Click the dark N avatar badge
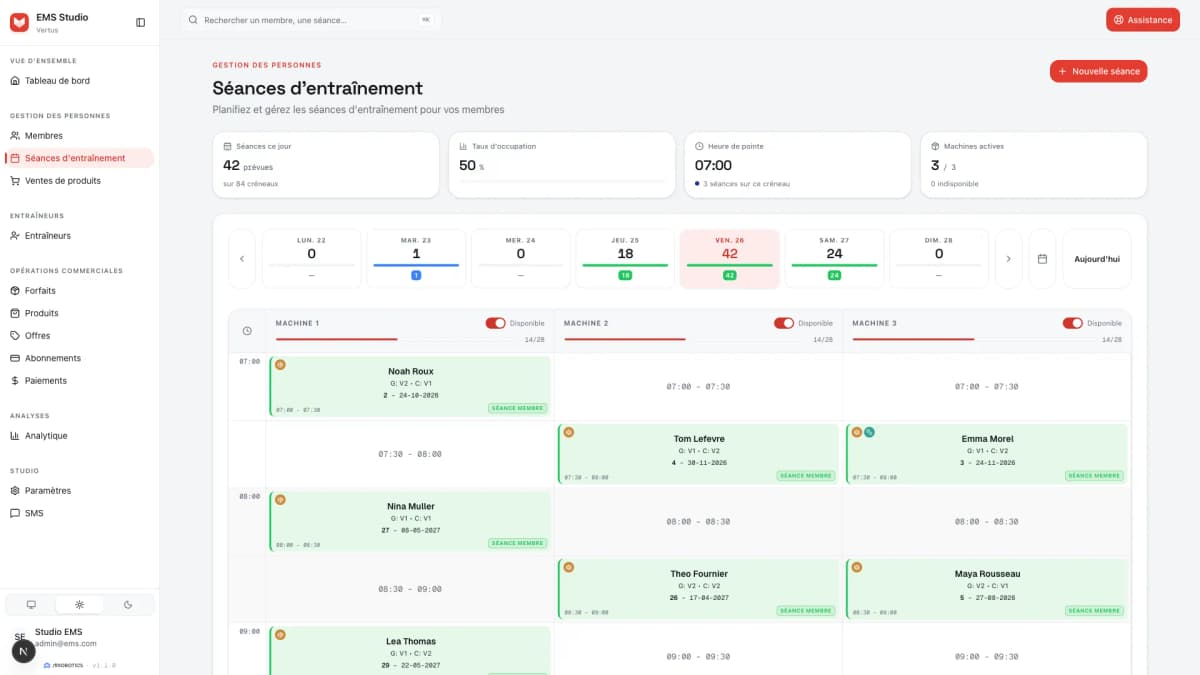This screenshot has height=675, width=1200. tap(23, 651)
